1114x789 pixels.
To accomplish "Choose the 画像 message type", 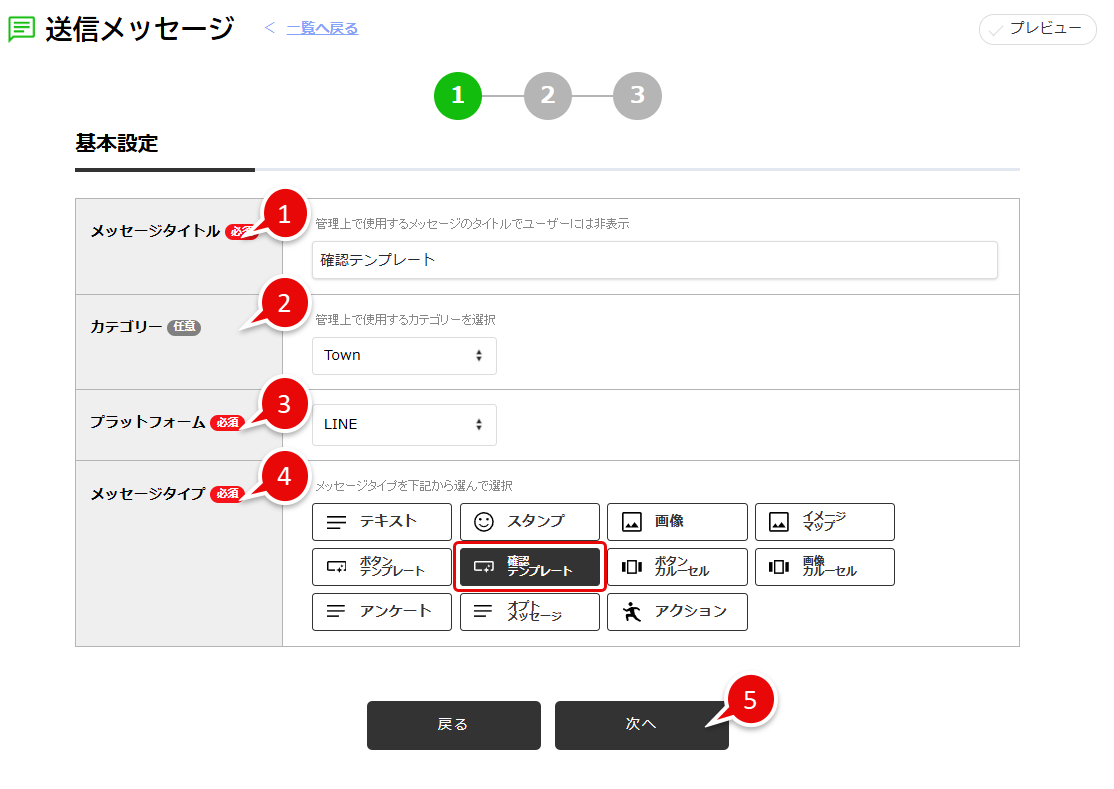I will pyautogui.click(x=677, y=521).
